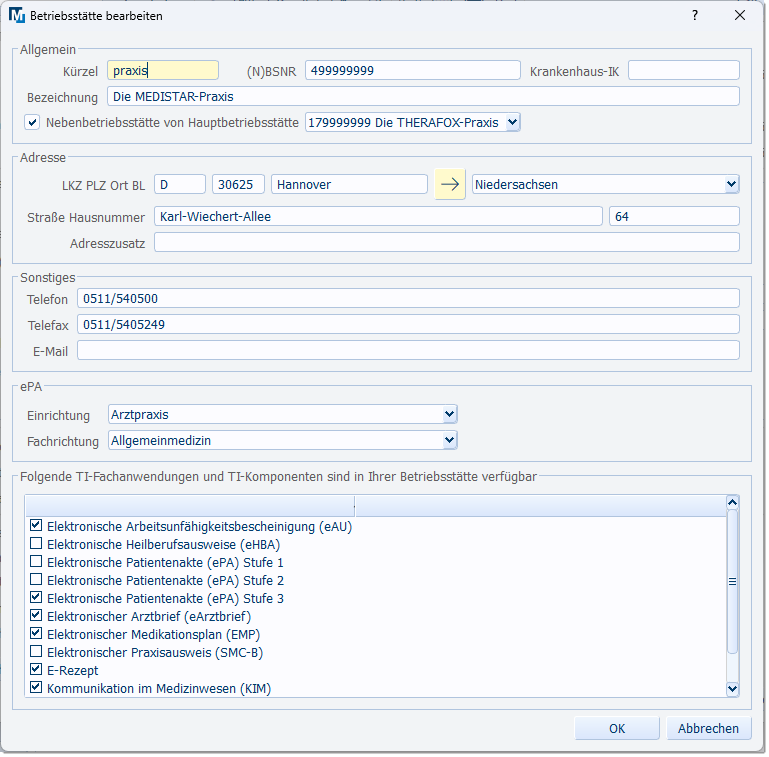Expand the Einrichtung Arztpraxis dropdown
Viewport: 769px width, 757px height.
point(449,415)
